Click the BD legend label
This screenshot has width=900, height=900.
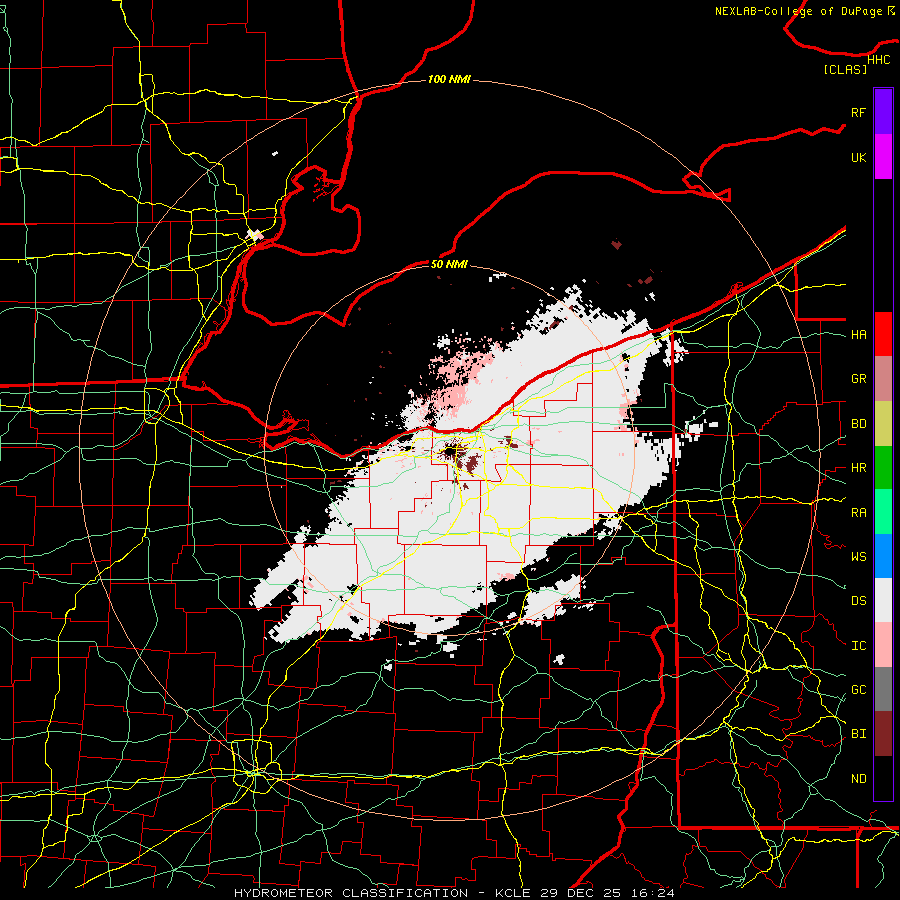(x=858, y=424)
